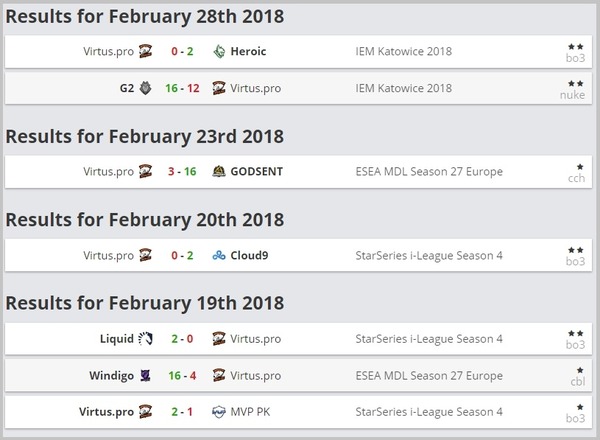Screen dimensions: 600x440
Task: Select the GODSENT team name
Action: click(257, 171)
